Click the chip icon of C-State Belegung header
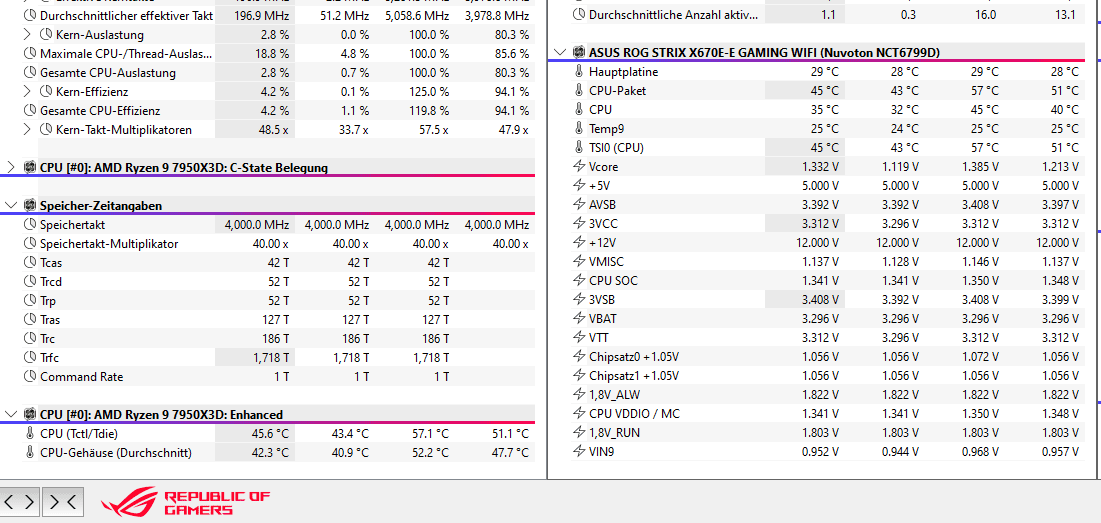This screenshot has height=523, width=1101. tap(29, 167)
